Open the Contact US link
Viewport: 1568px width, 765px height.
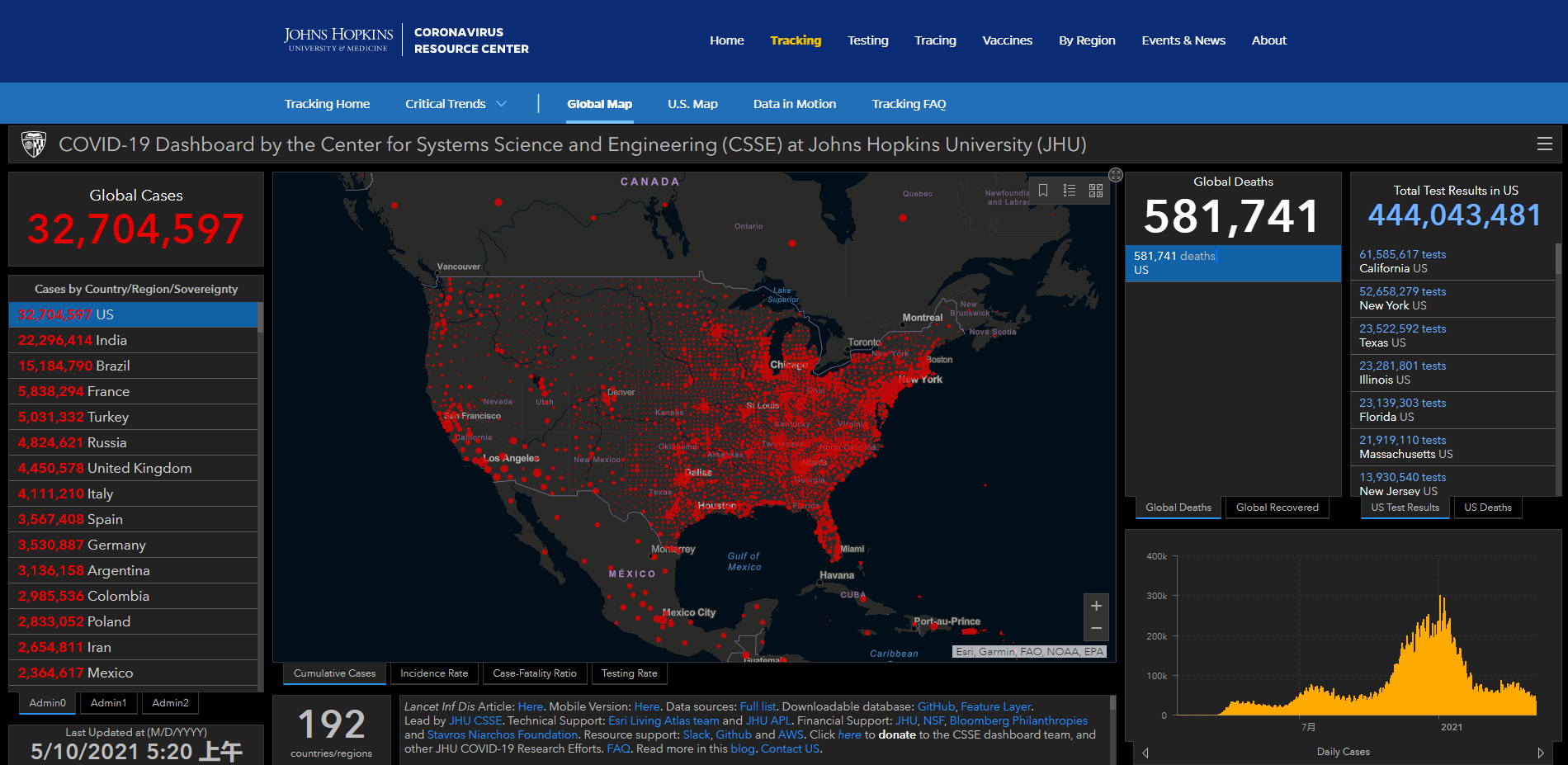pyautogui.click(x=790, y=749)
